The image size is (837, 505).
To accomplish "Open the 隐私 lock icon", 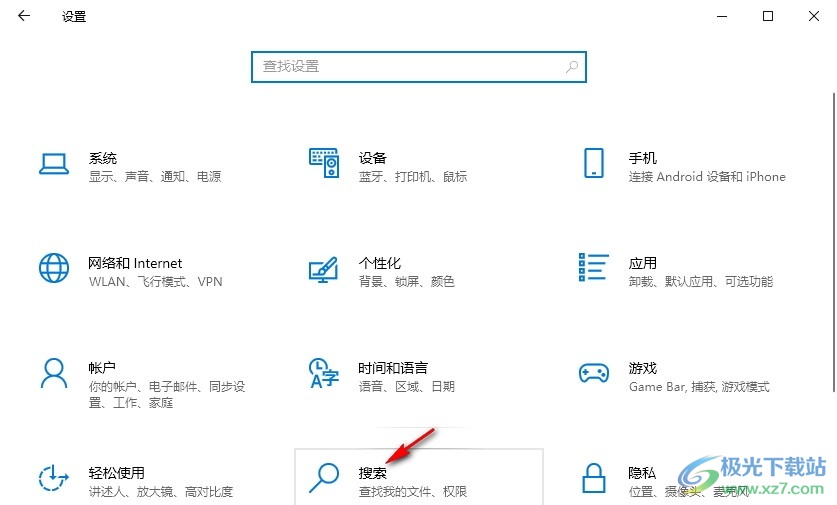I will (x=594, y=478).
